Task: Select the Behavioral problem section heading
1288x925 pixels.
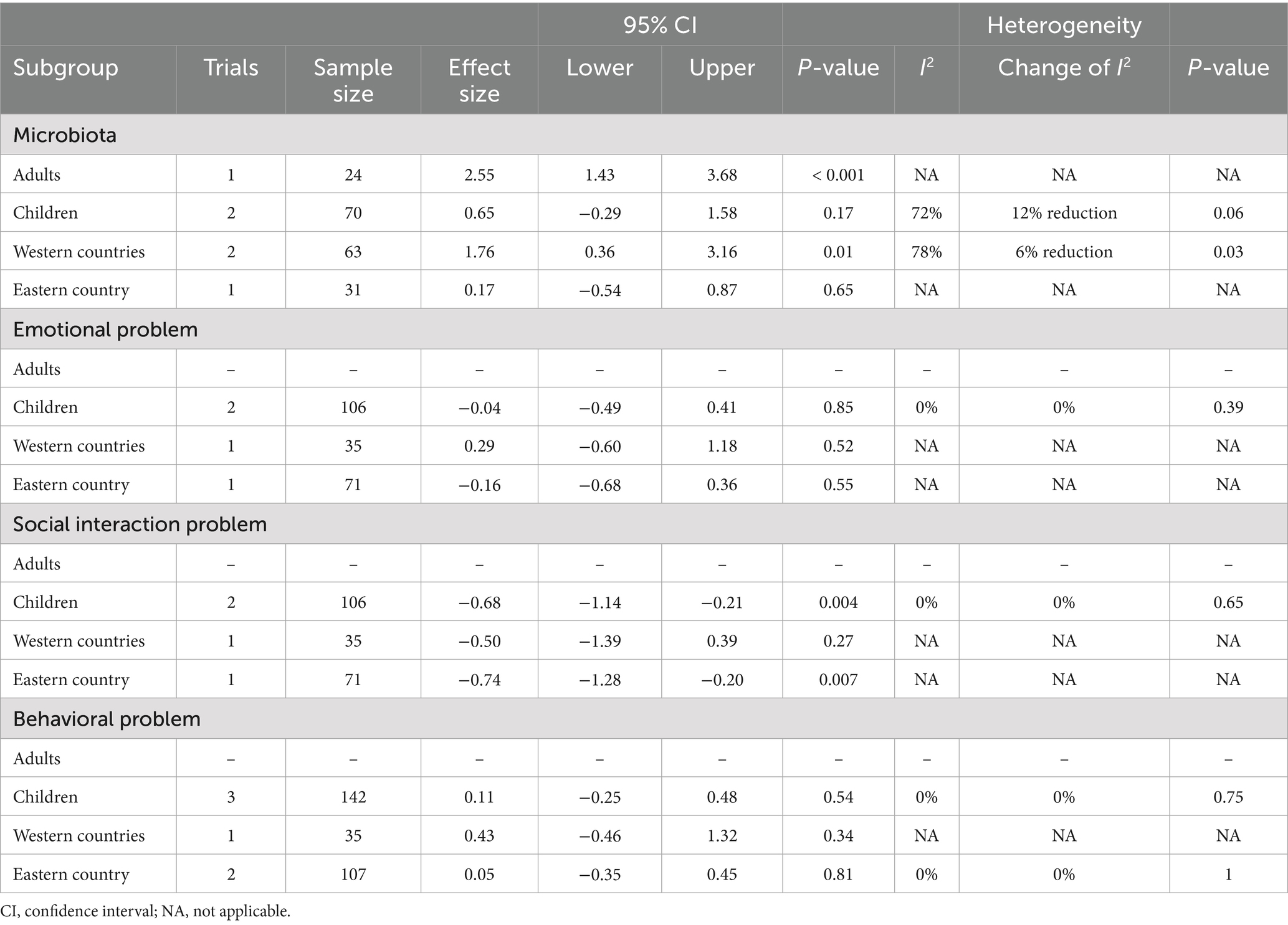Action: point(107,719)
